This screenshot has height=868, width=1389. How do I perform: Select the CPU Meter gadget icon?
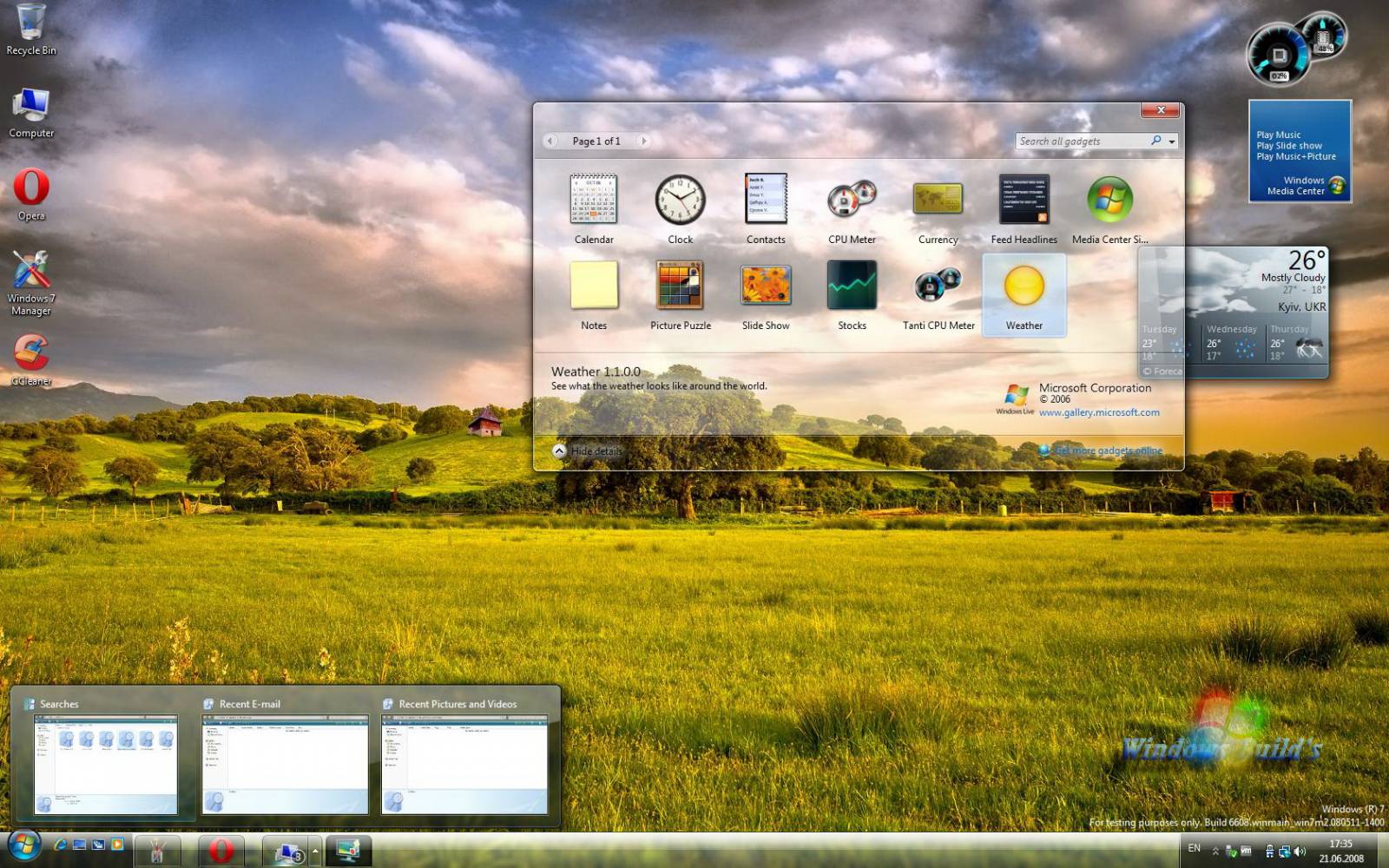(852, 199)
